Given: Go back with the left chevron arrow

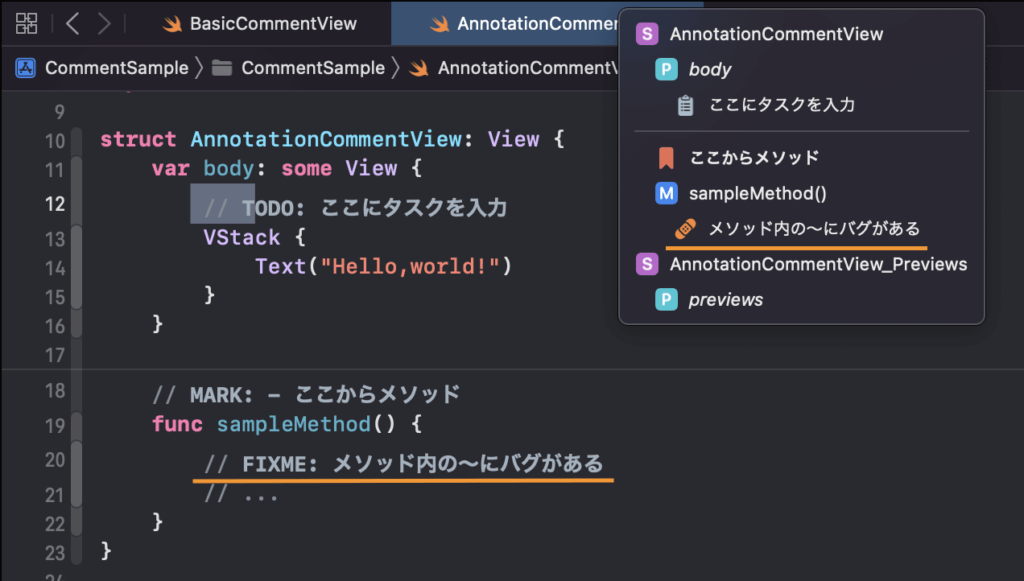Looking at the screenshot, I should point(72,24).
